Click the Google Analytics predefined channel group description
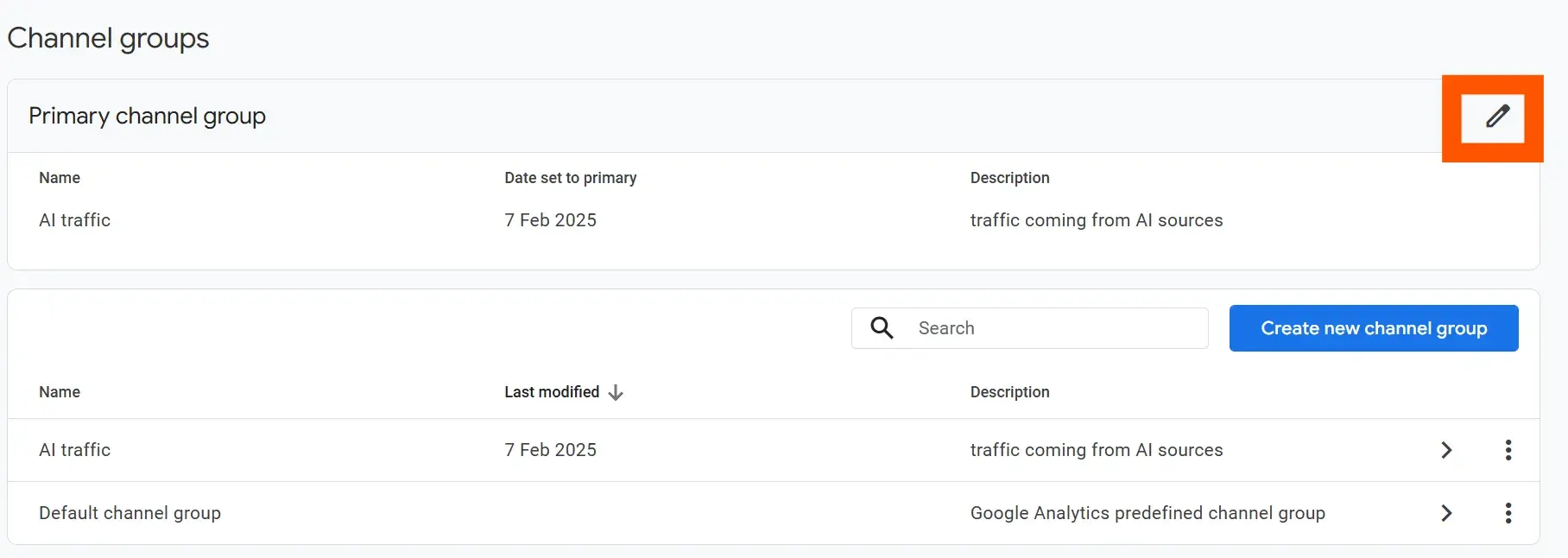The width and height of the screenshot is (1568, 558). pos(1147,513)
